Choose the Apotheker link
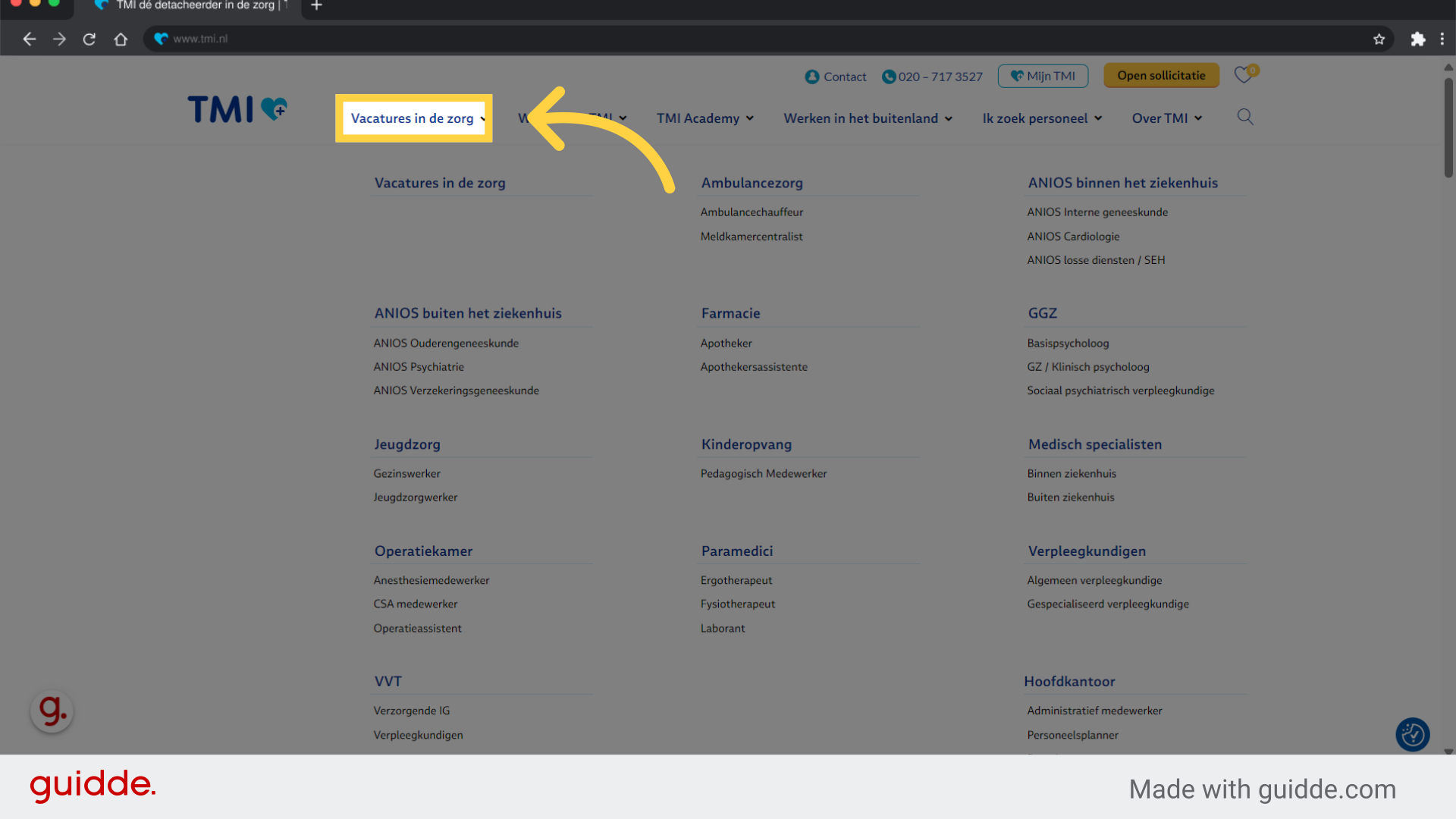 click(x=726, y=344)
